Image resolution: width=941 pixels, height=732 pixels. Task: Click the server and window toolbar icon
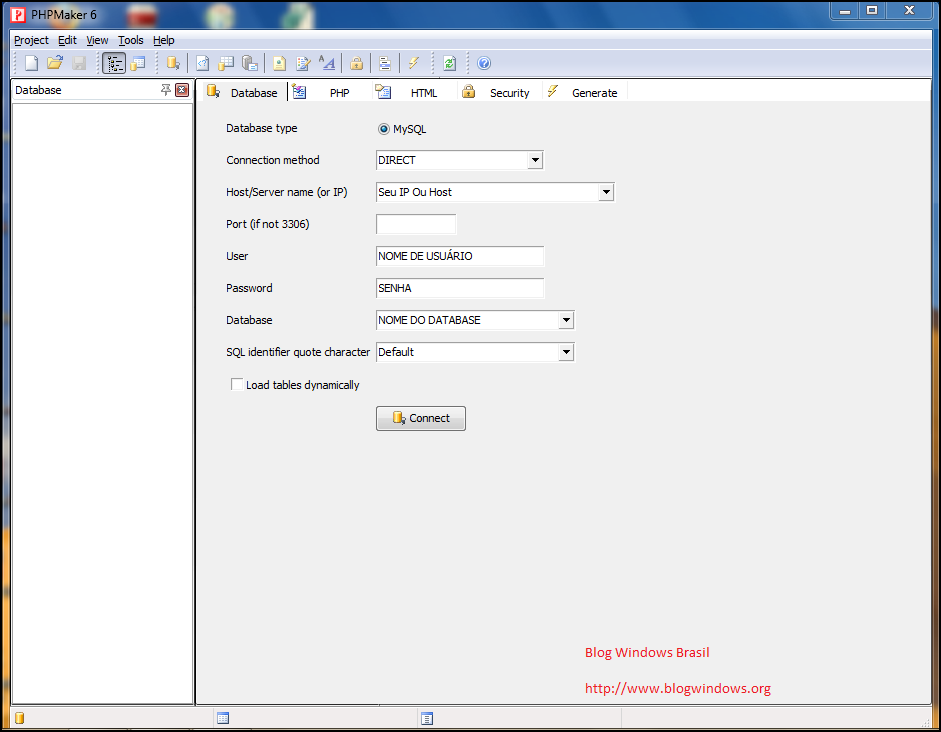[x=250, y=63]
